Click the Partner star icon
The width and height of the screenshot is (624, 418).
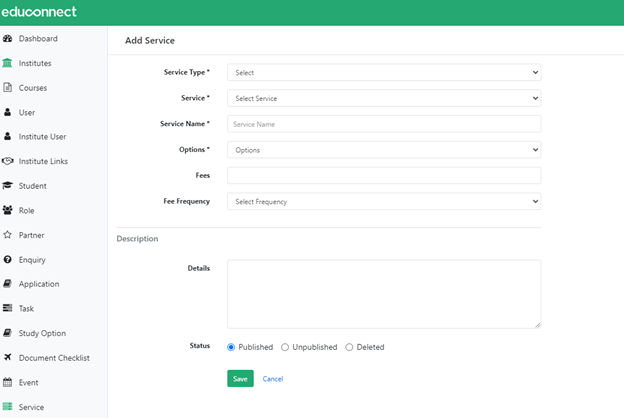(x=7, y=234)
